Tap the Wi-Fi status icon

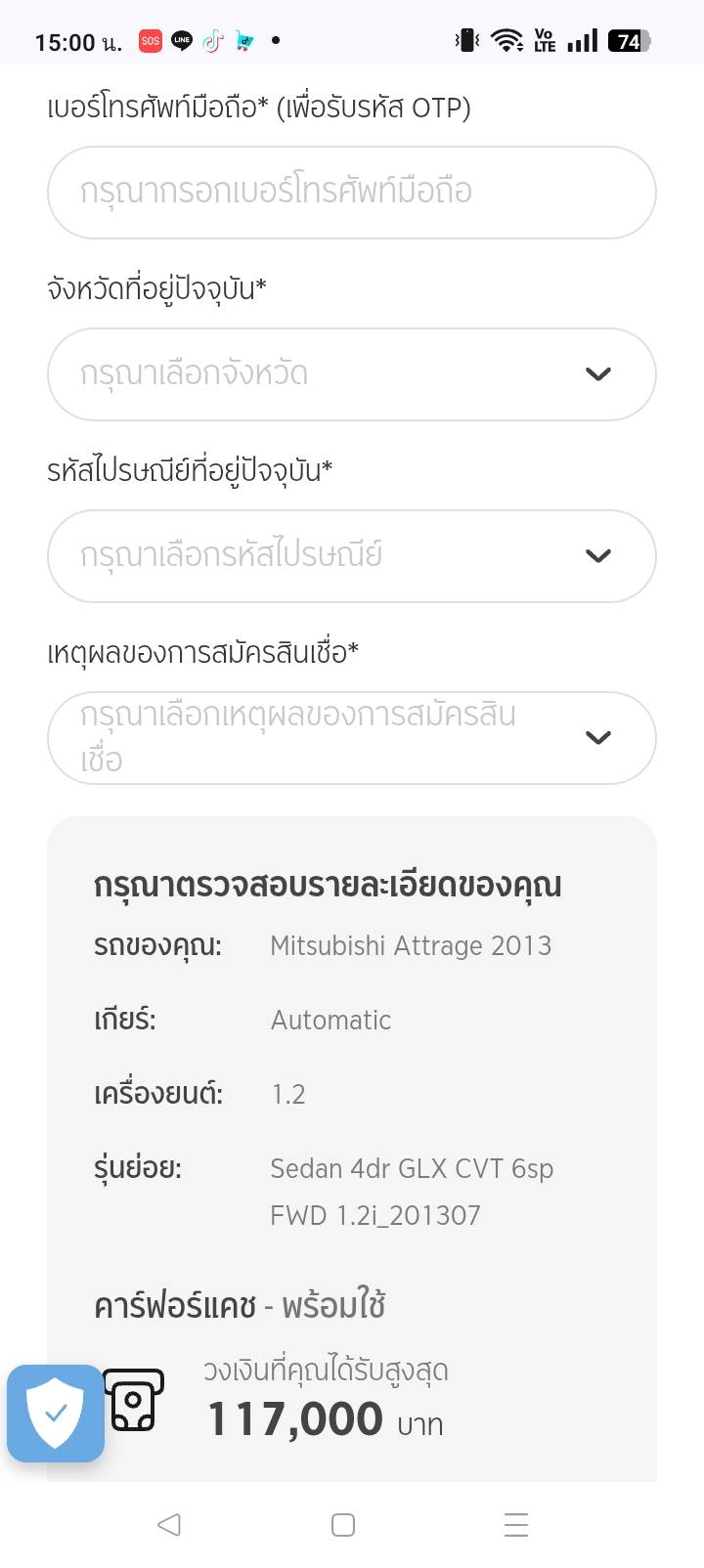click(506, 41)
